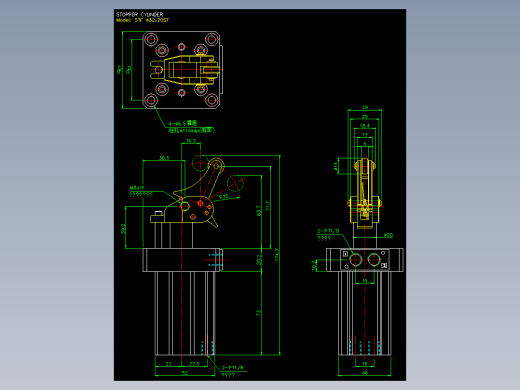Select the 22.8 dimension under front view
Image resolution: width=520 pixels, height=390 pixels.
coord(194,364)
